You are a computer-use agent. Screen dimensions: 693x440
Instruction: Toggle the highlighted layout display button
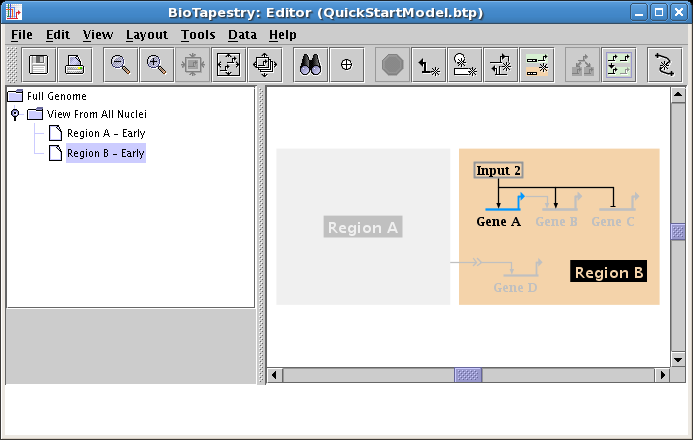619,64
